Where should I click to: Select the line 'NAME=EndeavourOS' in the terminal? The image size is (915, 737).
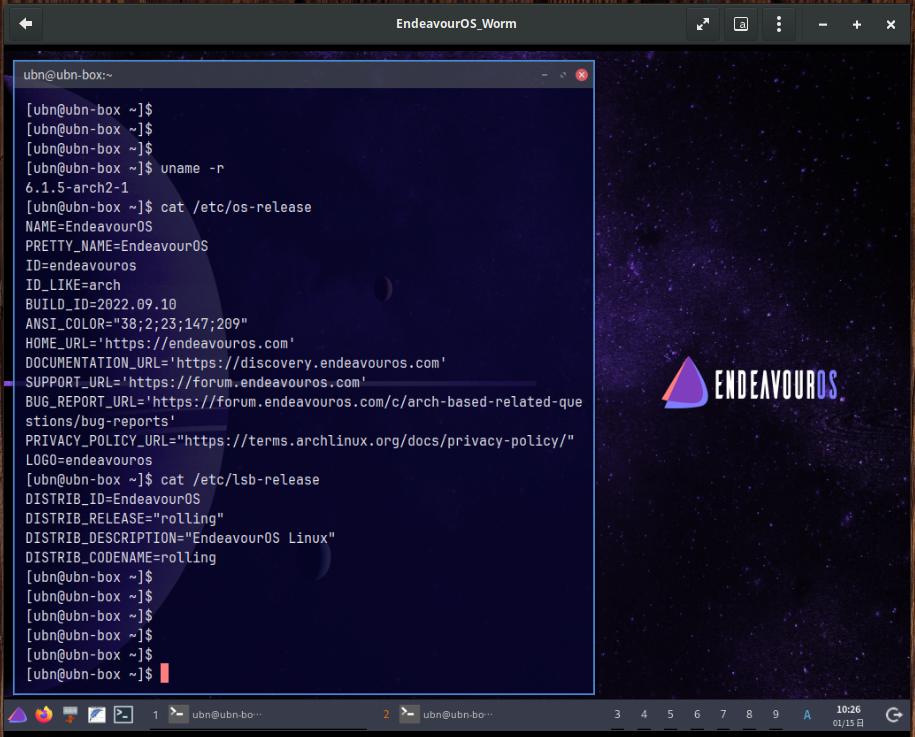[x=89, y=226]
